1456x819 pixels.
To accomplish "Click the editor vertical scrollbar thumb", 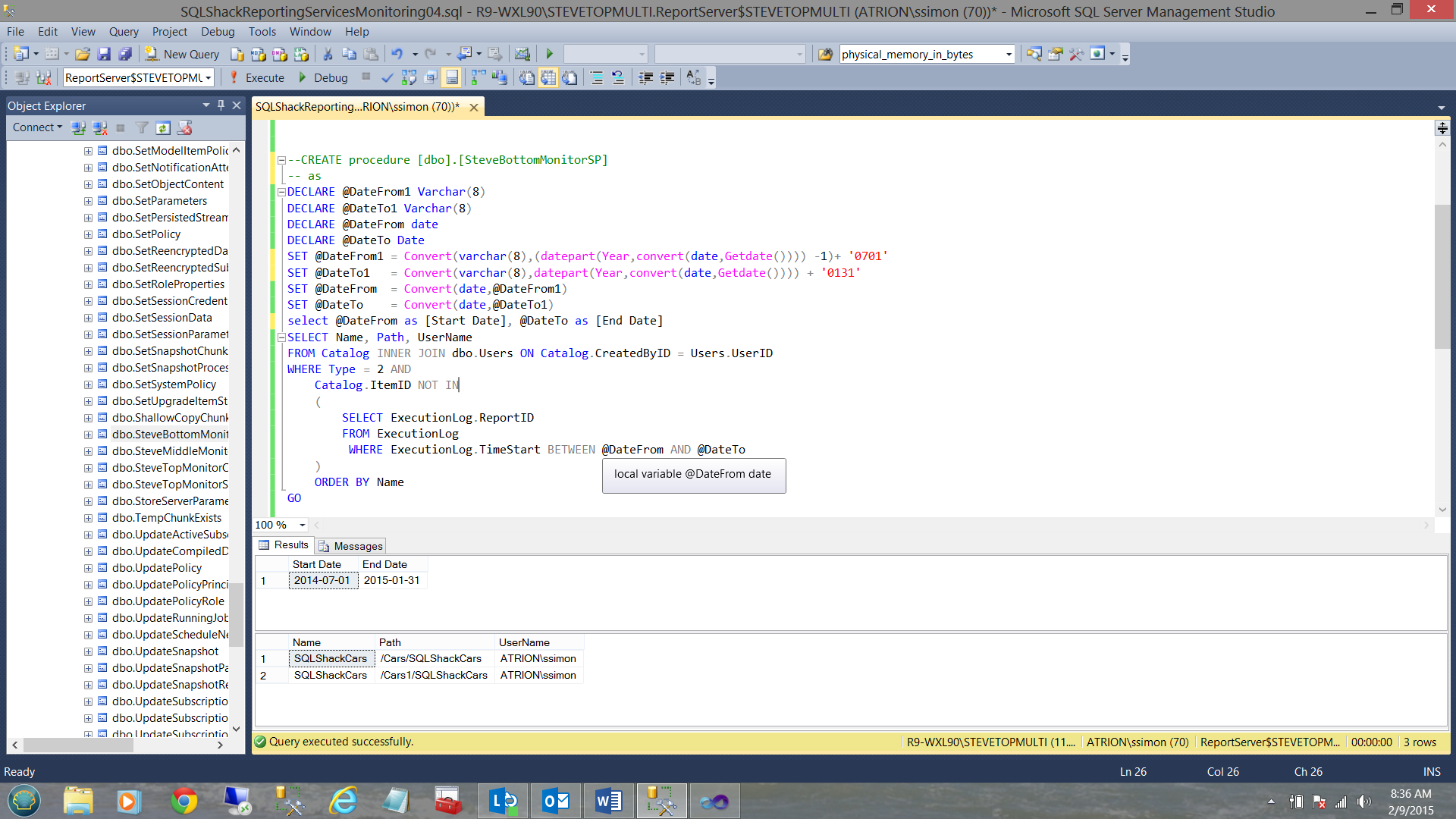I will (1442, 276).
